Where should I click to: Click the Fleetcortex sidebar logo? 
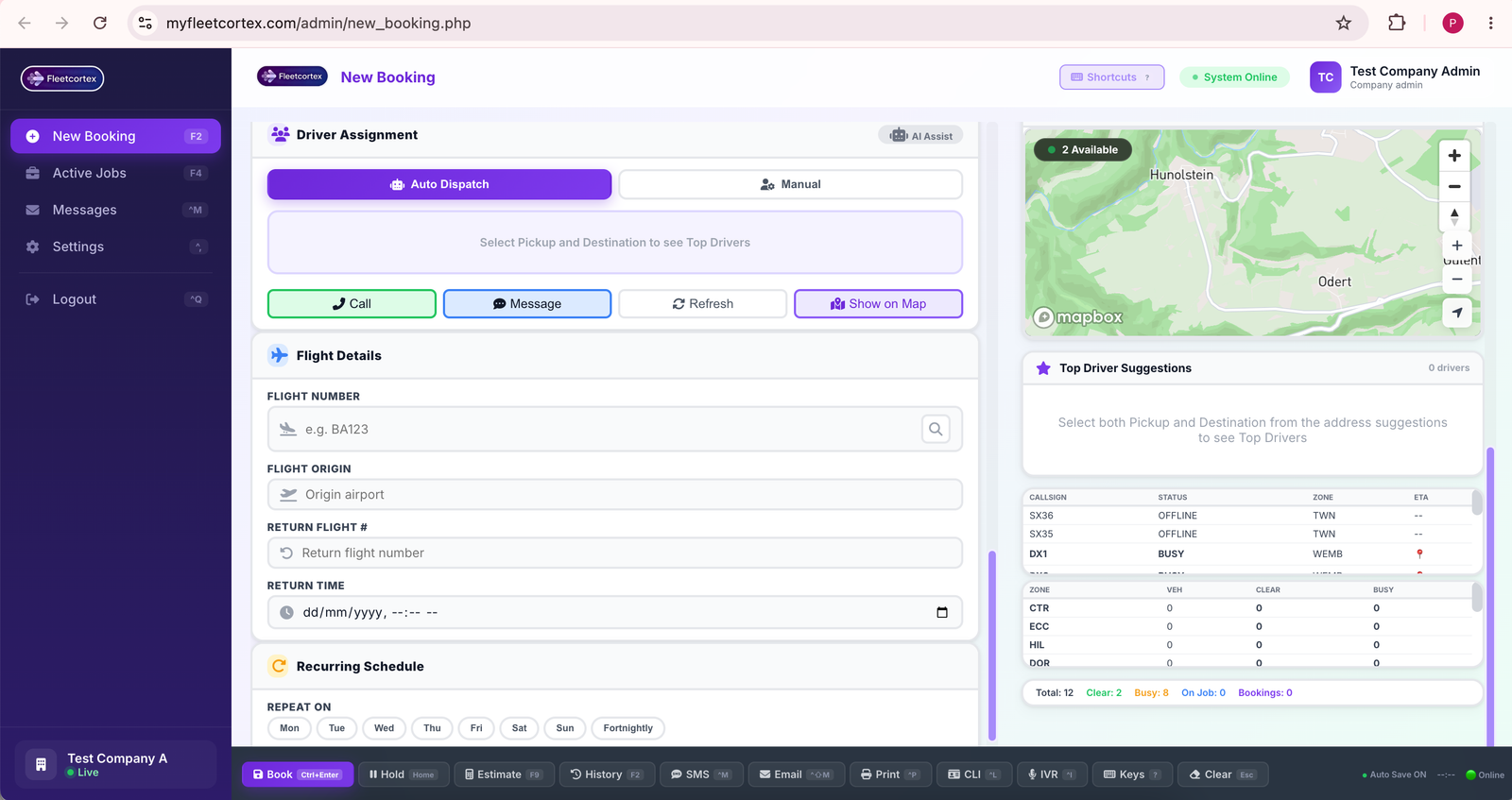pos(62,78)
